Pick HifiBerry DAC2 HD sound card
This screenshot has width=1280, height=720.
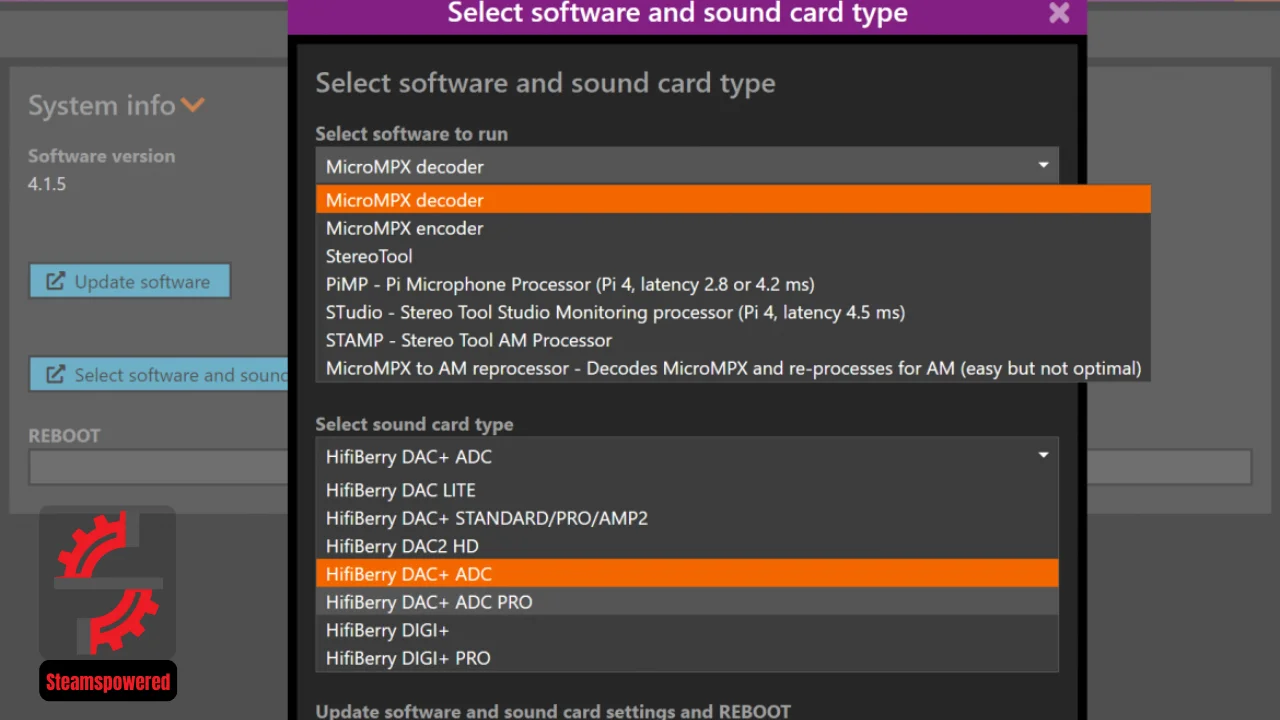coord(687,546)
